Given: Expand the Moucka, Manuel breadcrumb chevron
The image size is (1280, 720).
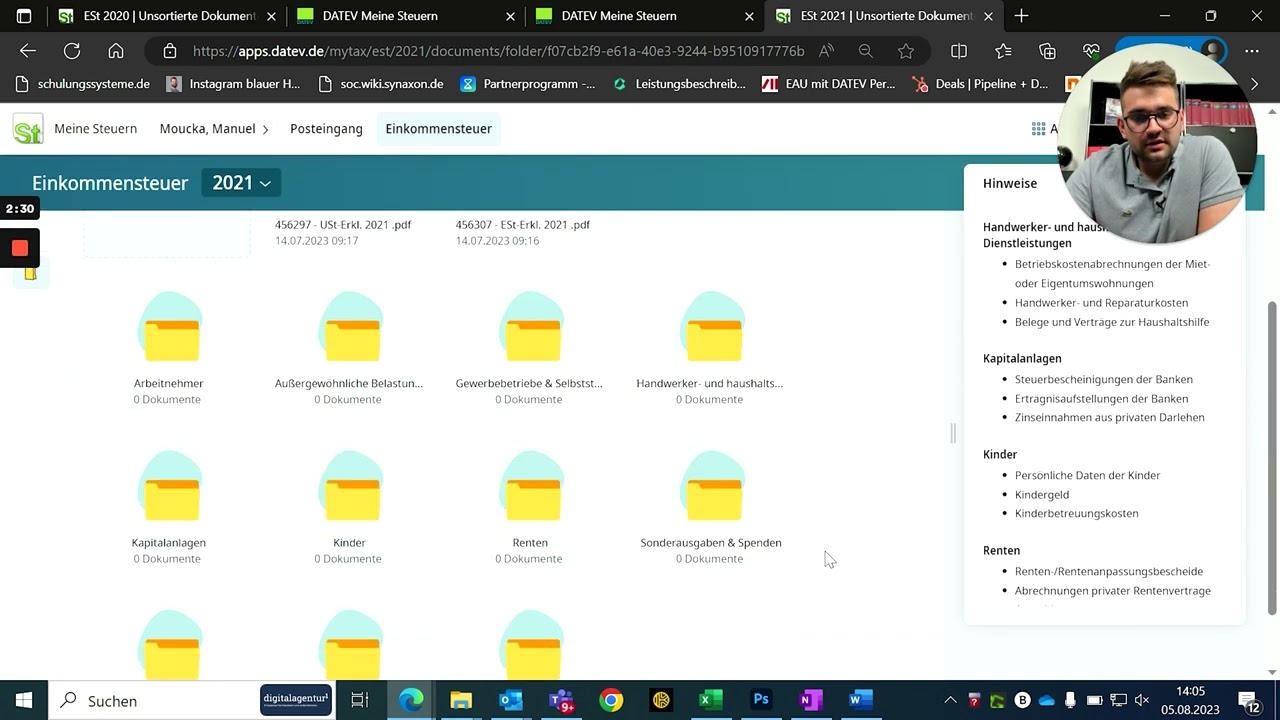Looking at the screenshot, I should coord(266,129).
